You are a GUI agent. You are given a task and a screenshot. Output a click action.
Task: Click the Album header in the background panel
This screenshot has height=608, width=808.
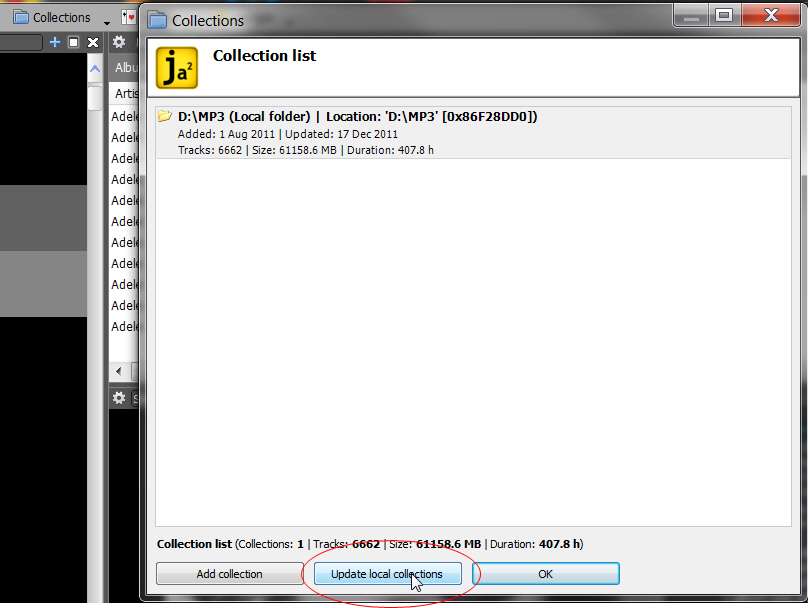tap(126, 67)
